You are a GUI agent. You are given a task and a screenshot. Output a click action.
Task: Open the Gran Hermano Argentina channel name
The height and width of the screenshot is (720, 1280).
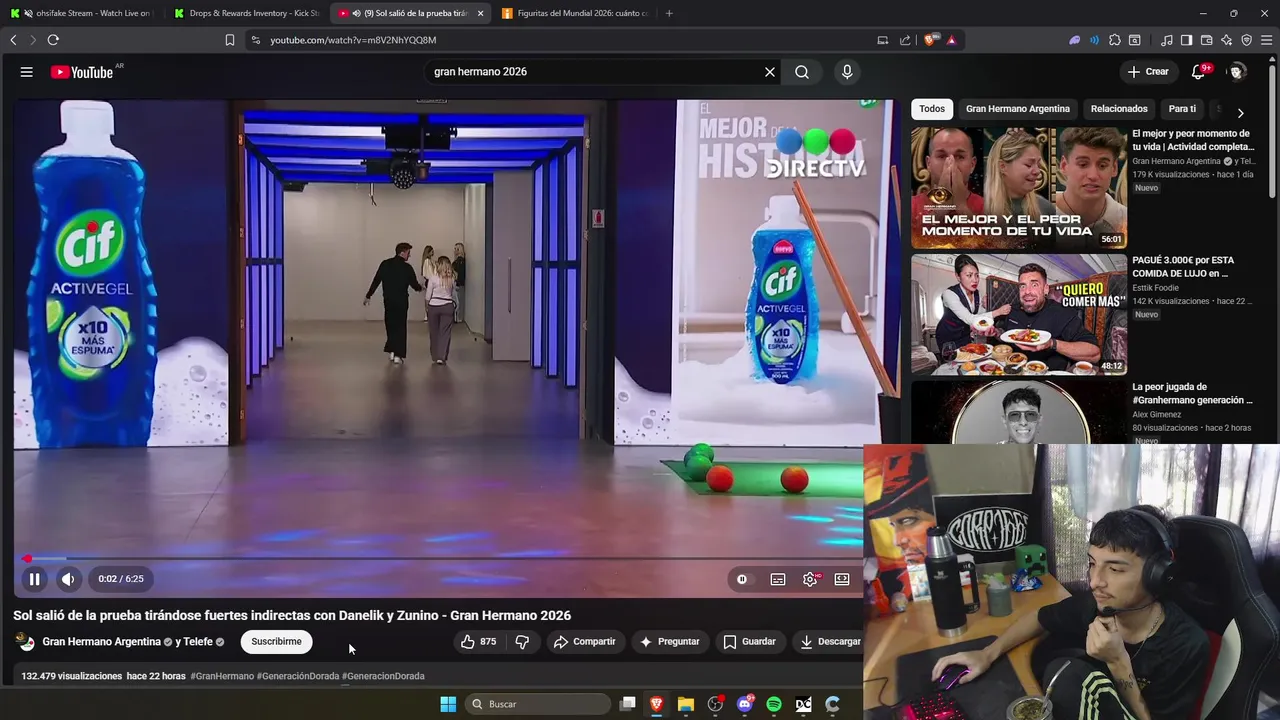101,642
